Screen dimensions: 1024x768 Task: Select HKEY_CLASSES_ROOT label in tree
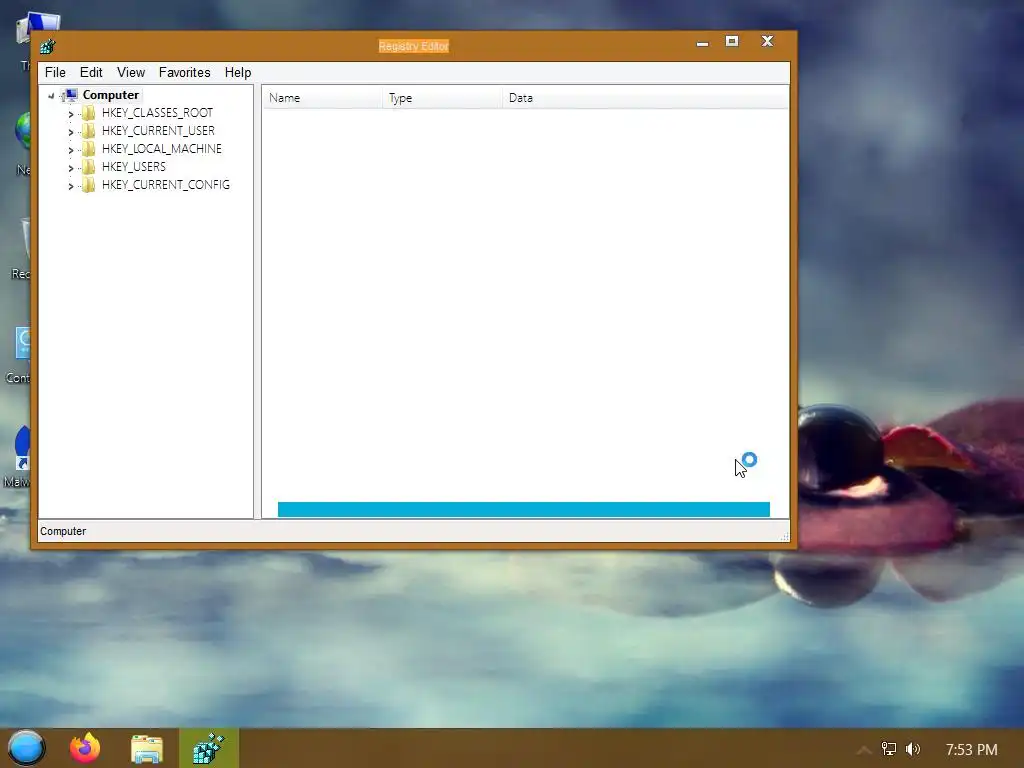157,113
